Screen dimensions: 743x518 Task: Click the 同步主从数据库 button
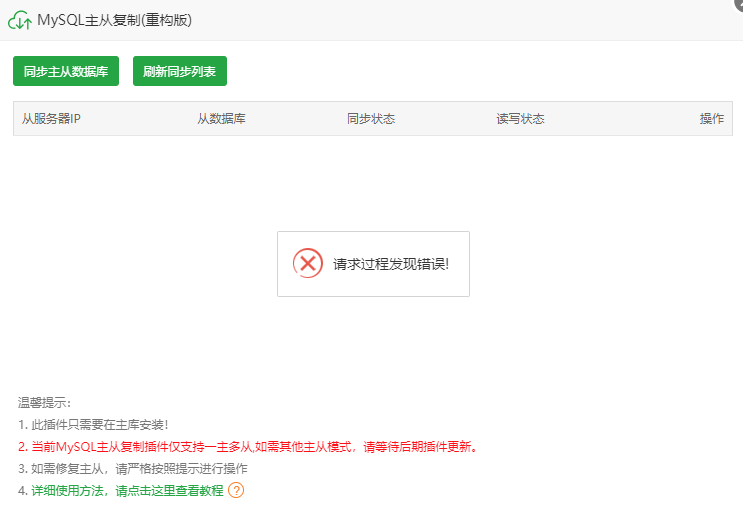(66, 71)
